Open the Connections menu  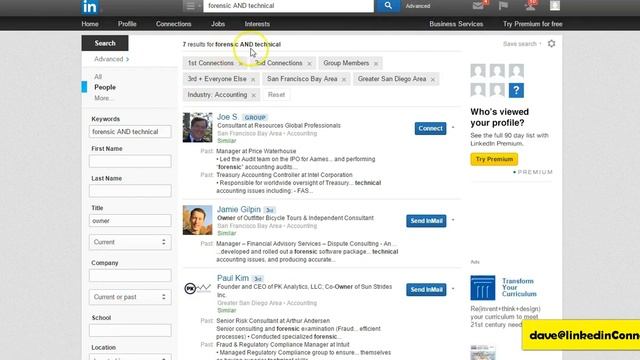coord(173,24)
